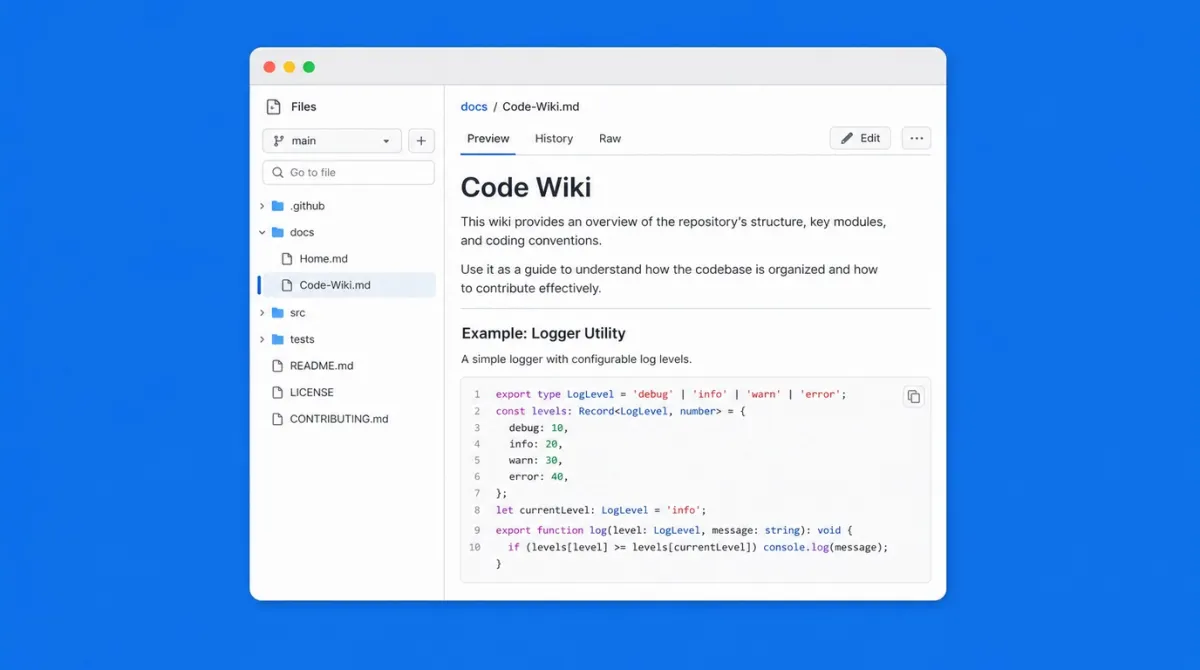Screen dimensions: 1200x670
Task: Expand the tests folder chevron
Action: 262,339
